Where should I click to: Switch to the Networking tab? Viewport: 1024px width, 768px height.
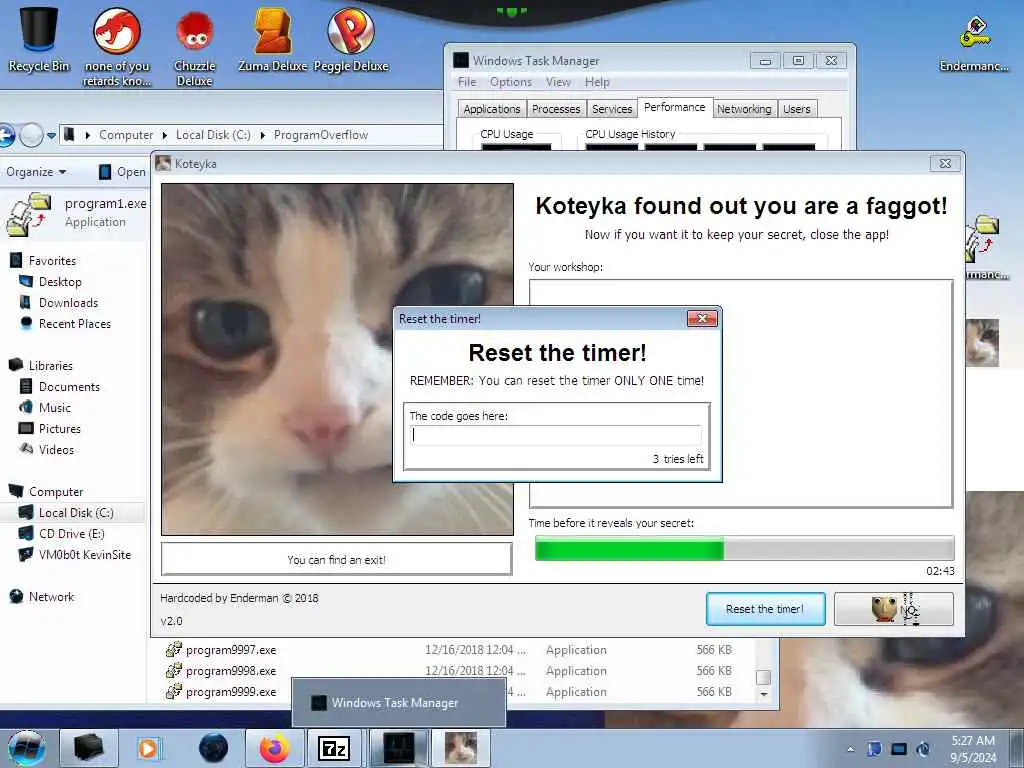744,109
